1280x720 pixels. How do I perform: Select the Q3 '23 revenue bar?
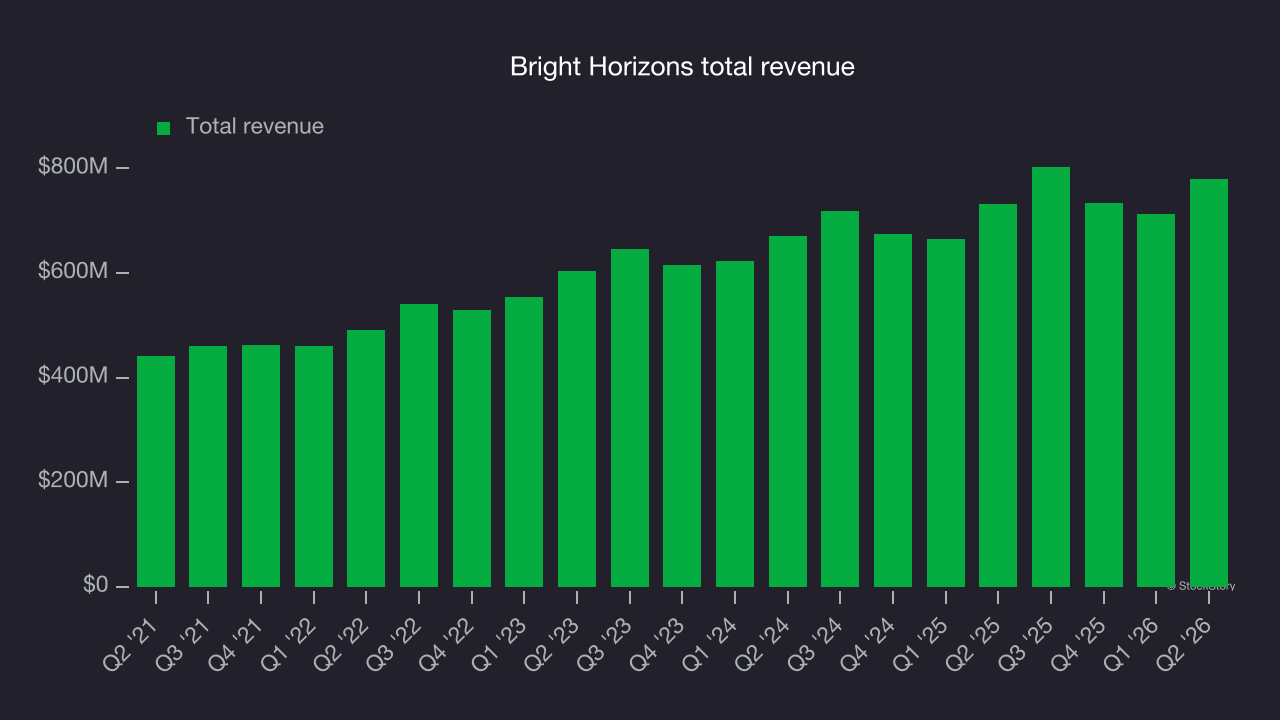630,418
